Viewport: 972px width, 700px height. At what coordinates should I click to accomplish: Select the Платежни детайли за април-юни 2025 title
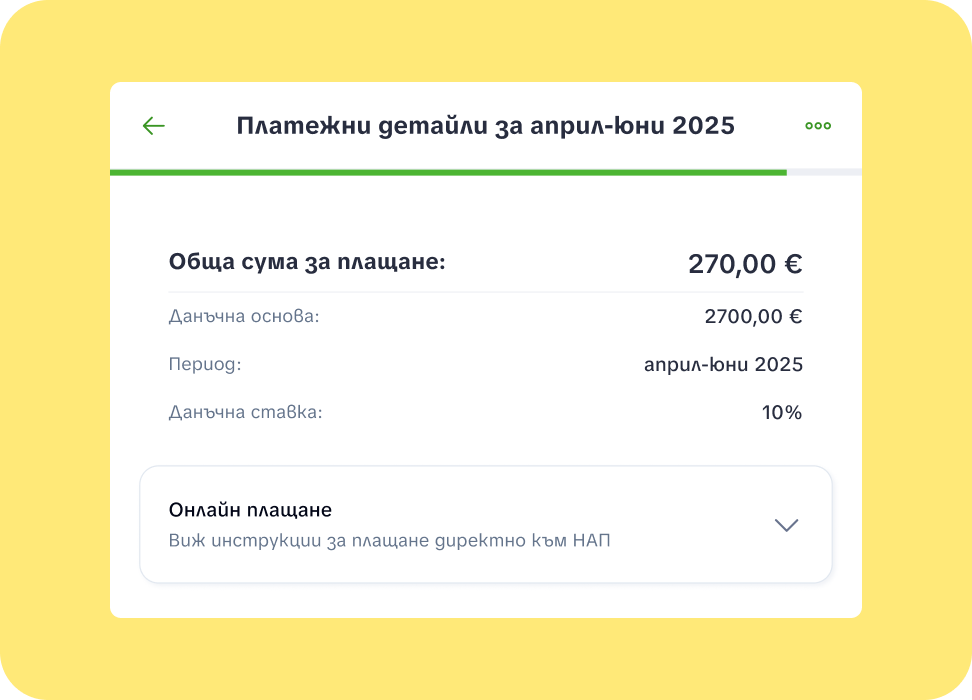point(485,125)
